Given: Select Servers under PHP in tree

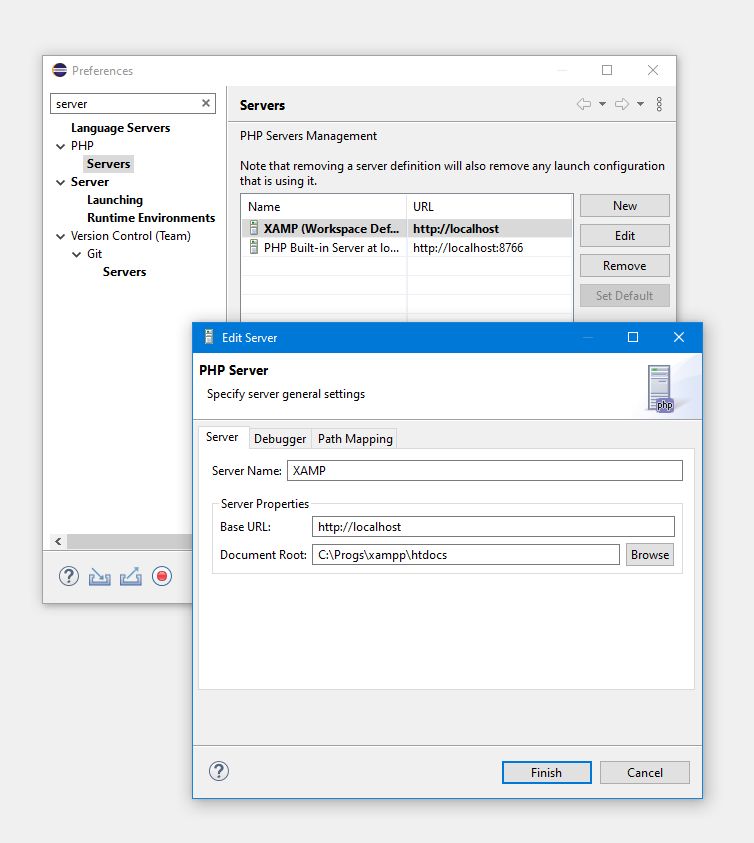Looking at the screenshot, I should tap(109, 163).
